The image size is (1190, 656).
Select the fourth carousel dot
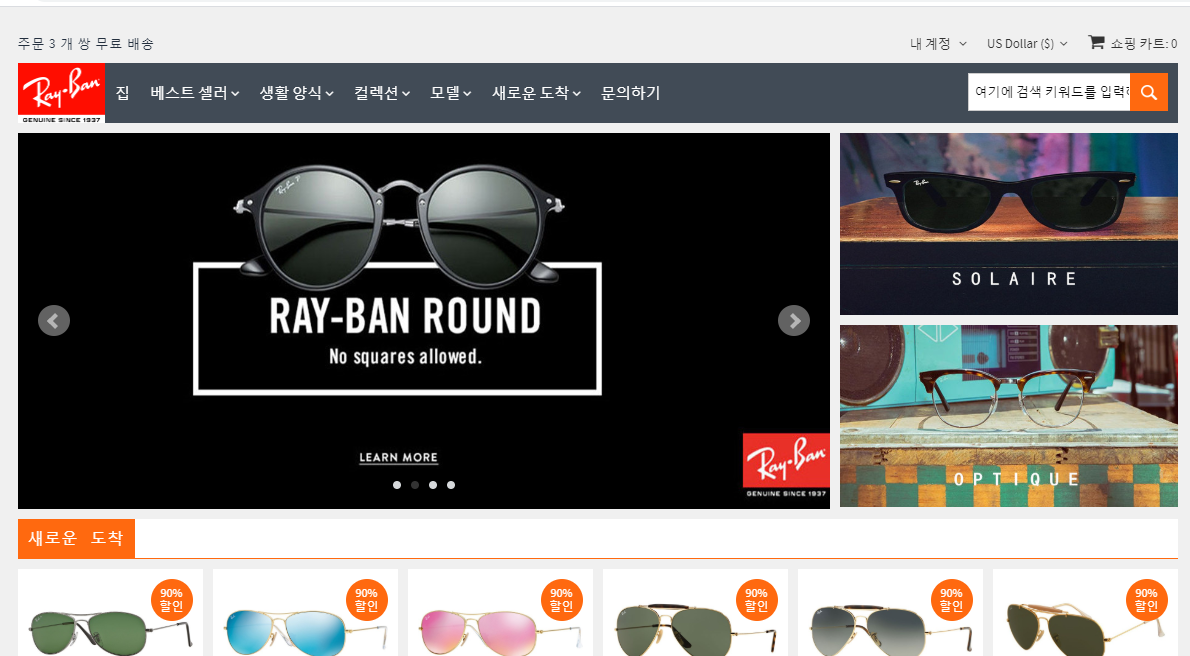[x=451, y=485]
